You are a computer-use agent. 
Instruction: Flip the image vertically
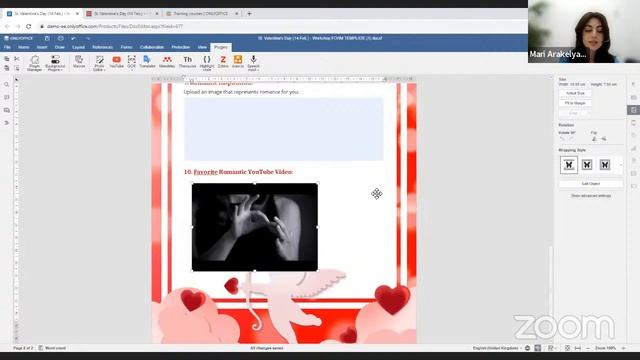pos(604,139)
